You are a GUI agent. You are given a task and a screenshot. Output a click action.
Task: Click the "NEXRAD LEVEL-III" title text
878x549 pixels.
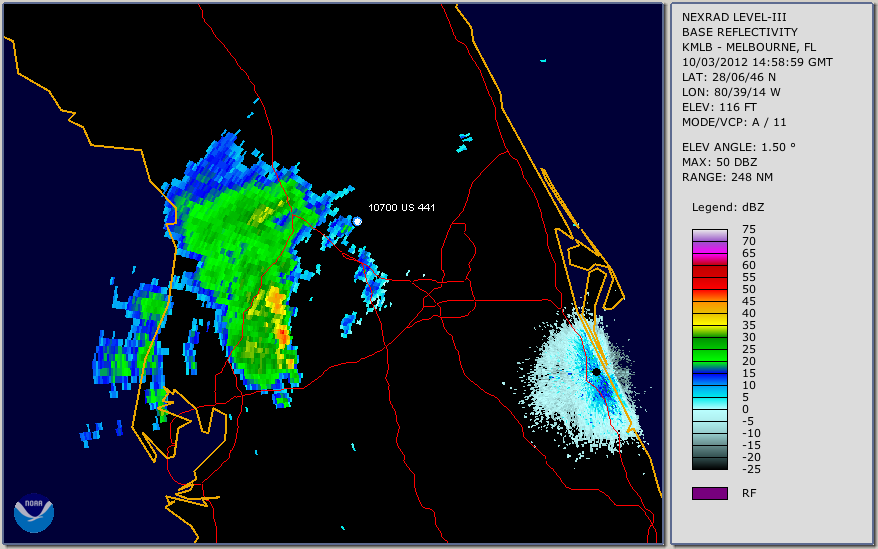point(734,17)
